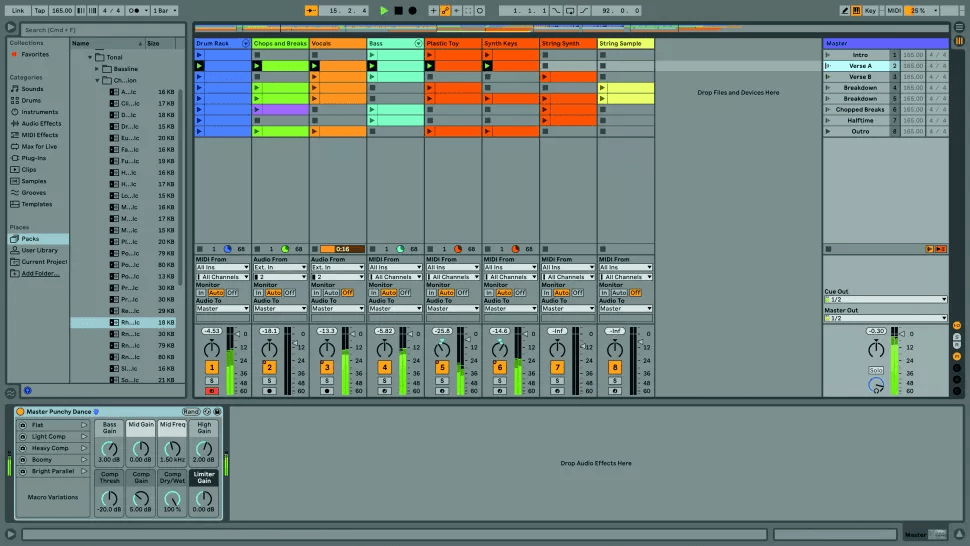Click the Arrangement Record button

412,10
